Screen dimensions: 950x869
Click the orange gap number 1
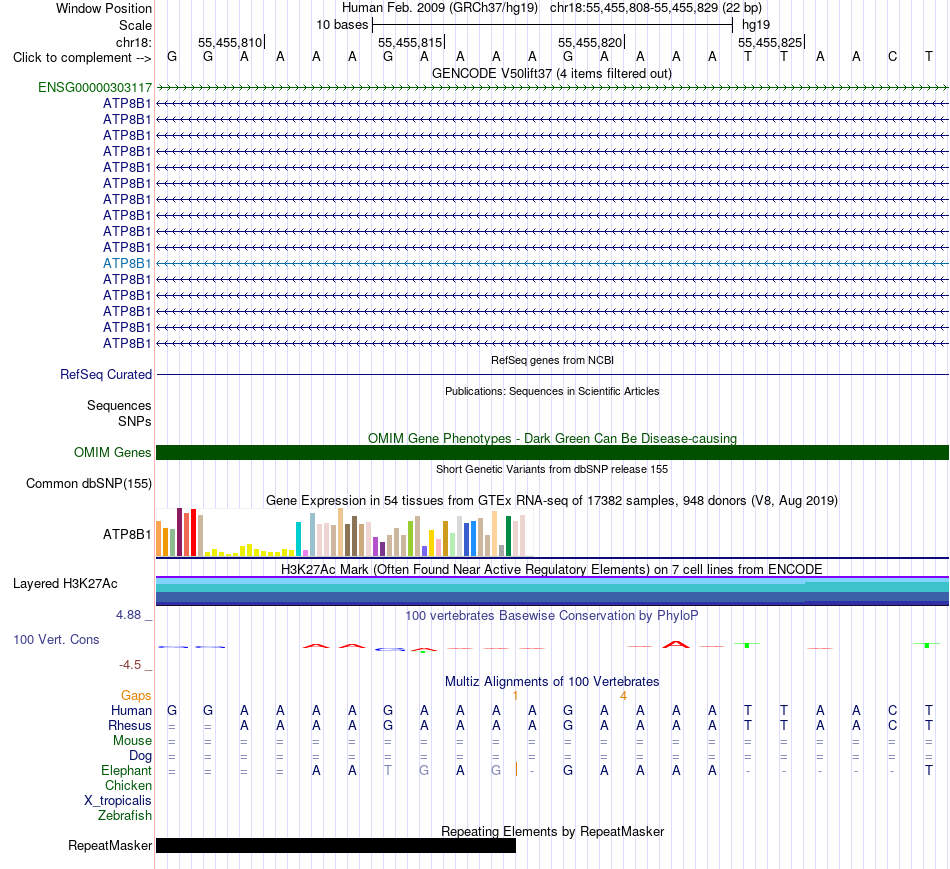pos(515,696)
